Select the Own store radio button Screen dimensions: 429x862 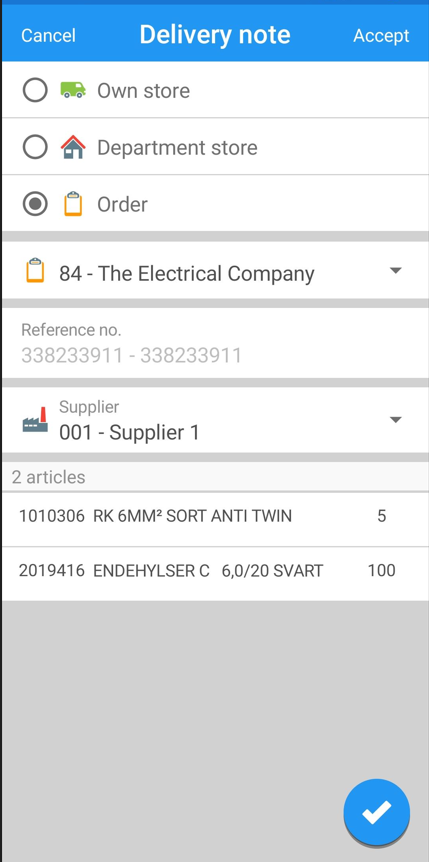click(x=35, y=90)
